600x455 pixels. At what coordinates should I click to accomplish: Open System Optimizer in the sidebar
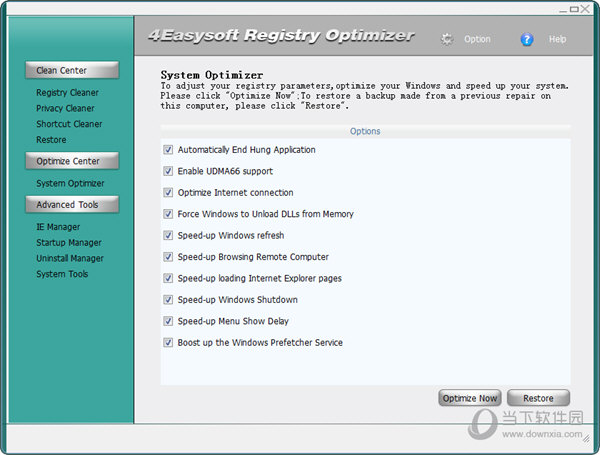coord(70,183)
